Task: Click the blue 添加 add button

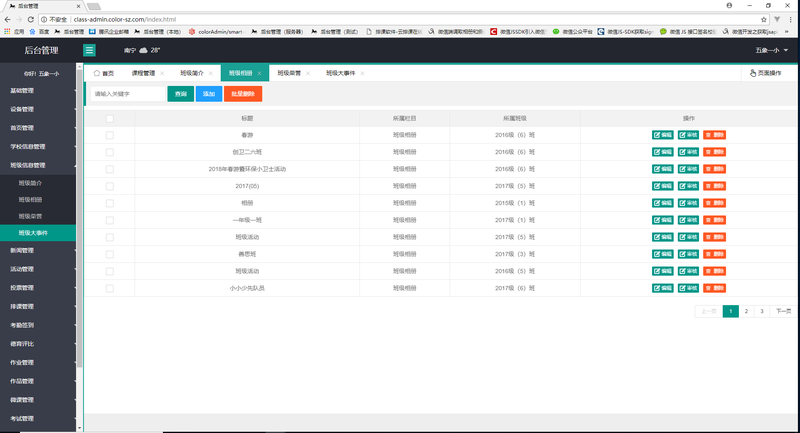Action: click(209, 94)
